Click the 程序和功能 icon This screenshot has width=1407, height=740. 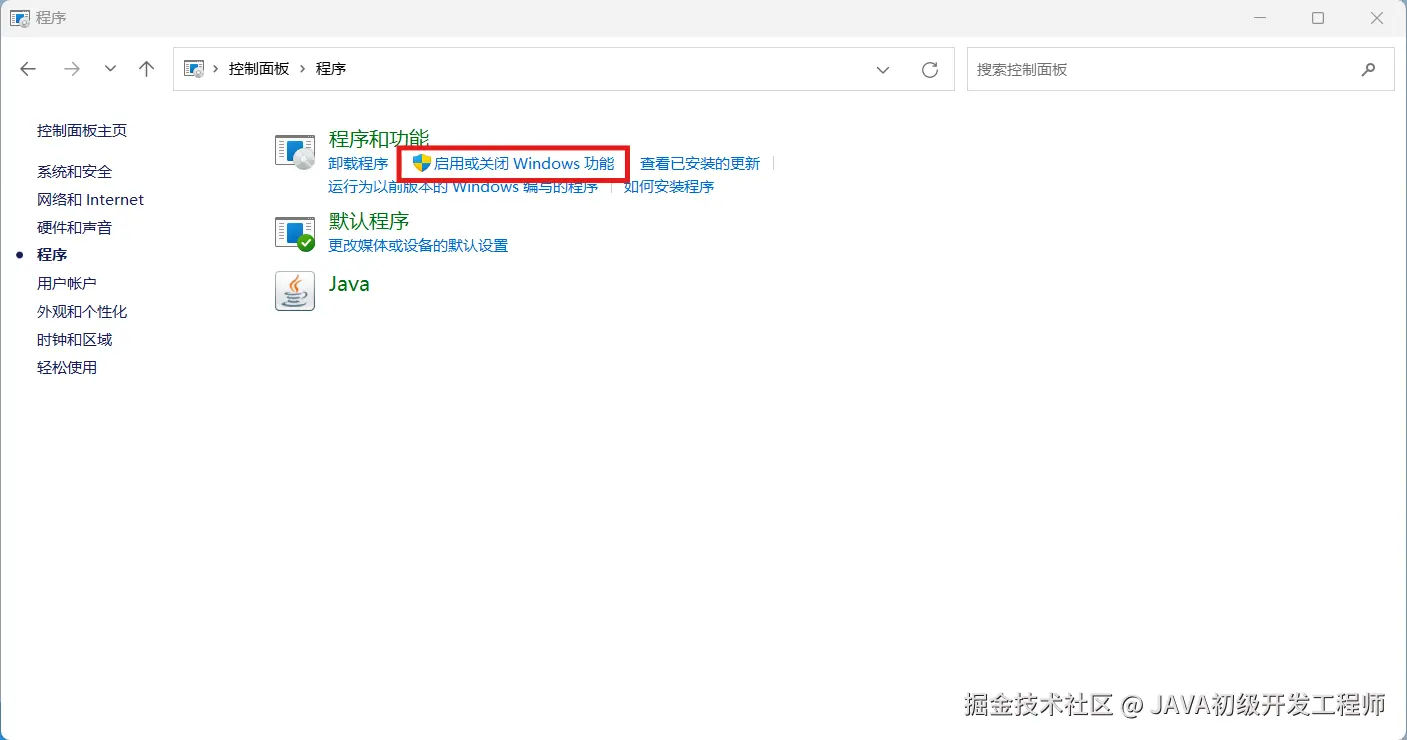point(295,152)
